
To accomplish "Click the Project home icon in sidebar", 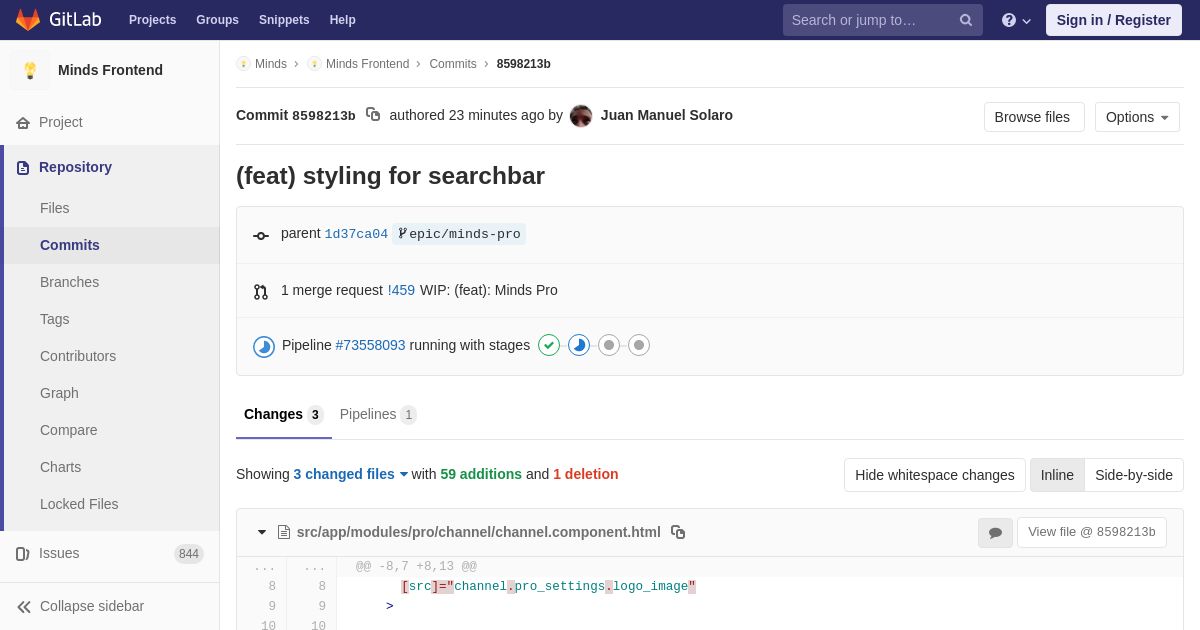I will coord(23,123).
